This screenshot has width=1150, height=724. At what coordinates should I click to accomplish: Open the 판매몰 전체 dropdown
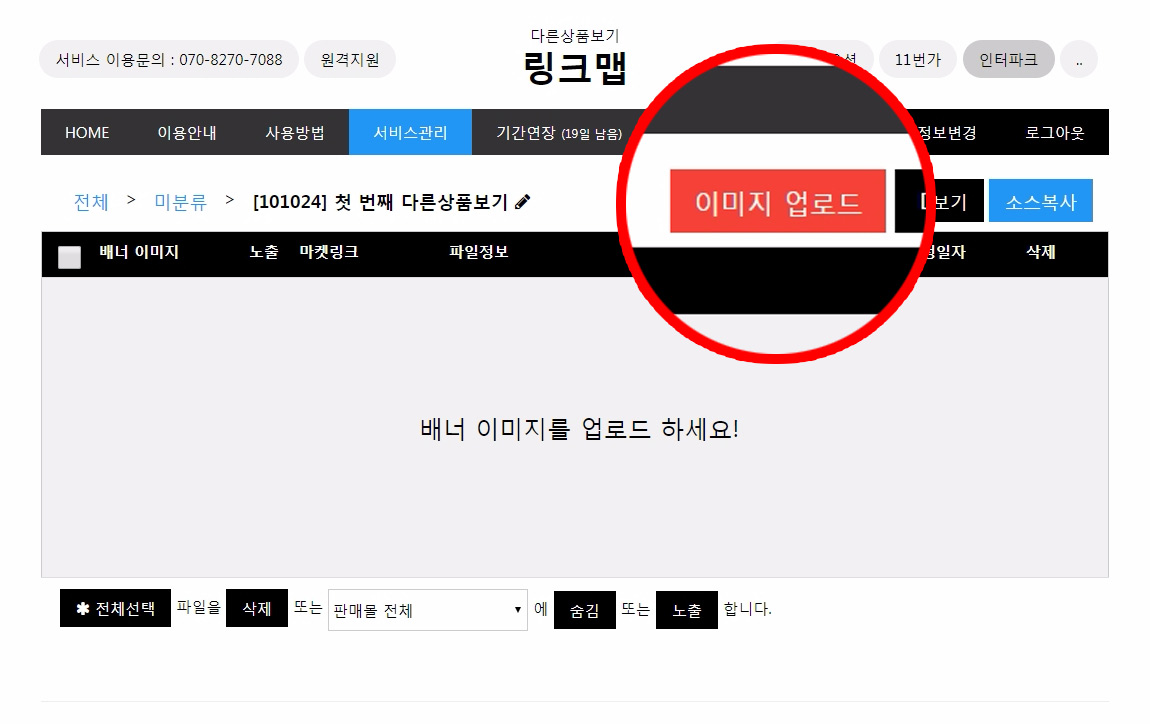(x=428, y=610)
